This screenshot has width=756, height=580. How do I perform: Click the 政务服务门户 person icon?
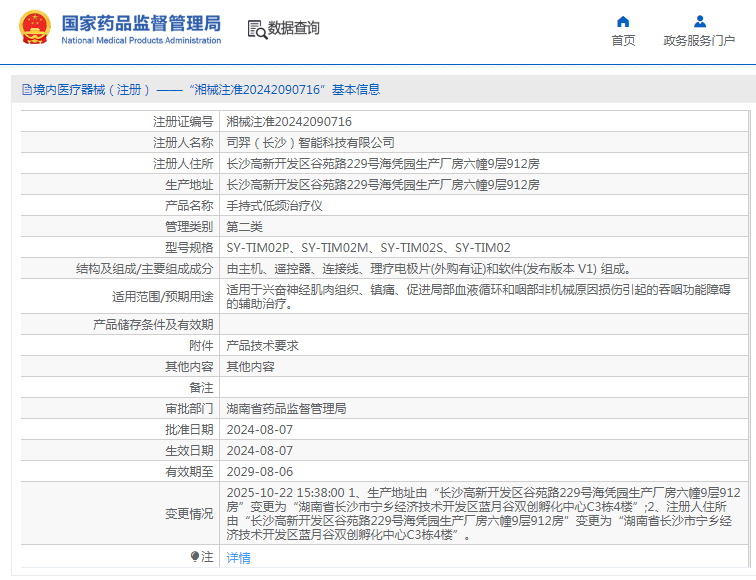tap(699, 21)
